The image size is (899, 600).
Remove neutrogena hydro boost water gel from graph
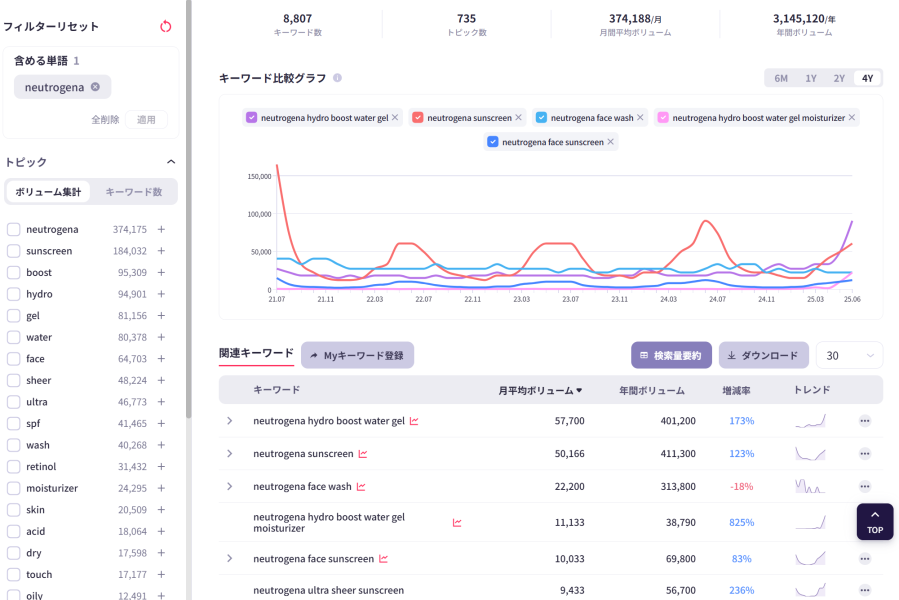click(x=395, y=118)
